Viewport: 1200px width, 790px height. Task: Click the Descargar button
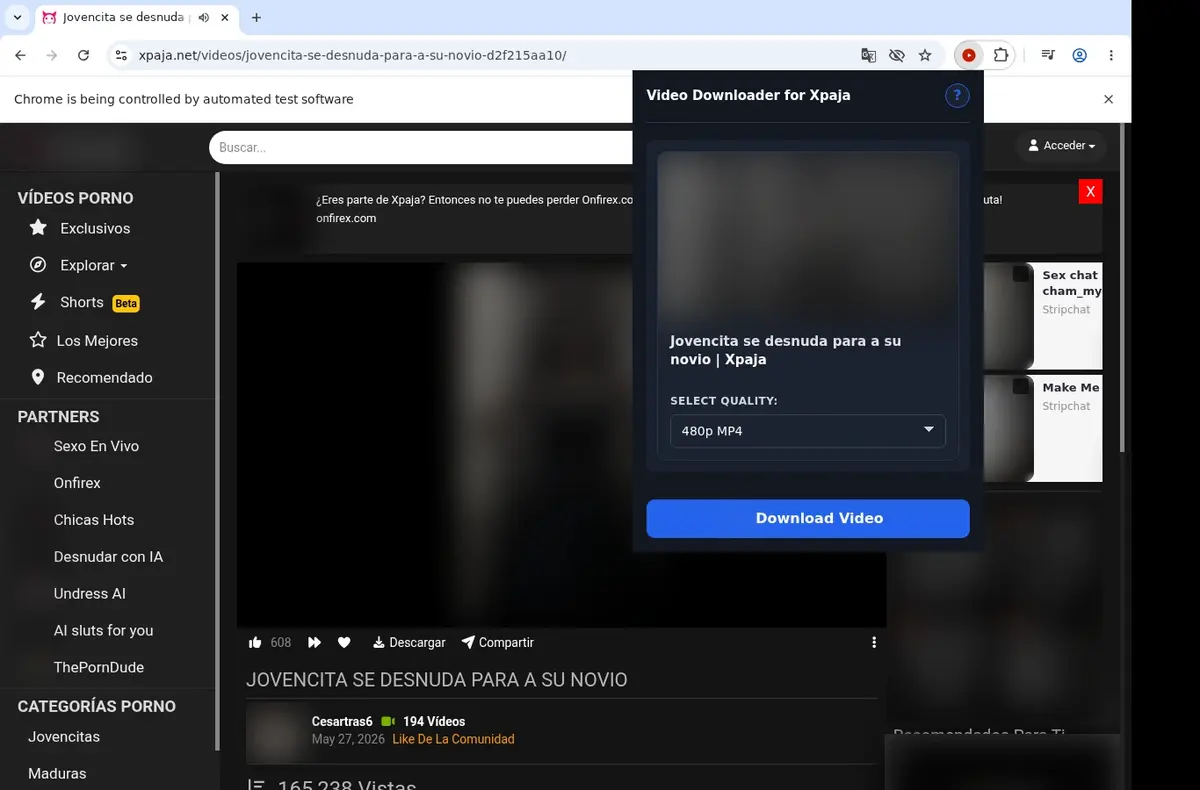(409, 642)
